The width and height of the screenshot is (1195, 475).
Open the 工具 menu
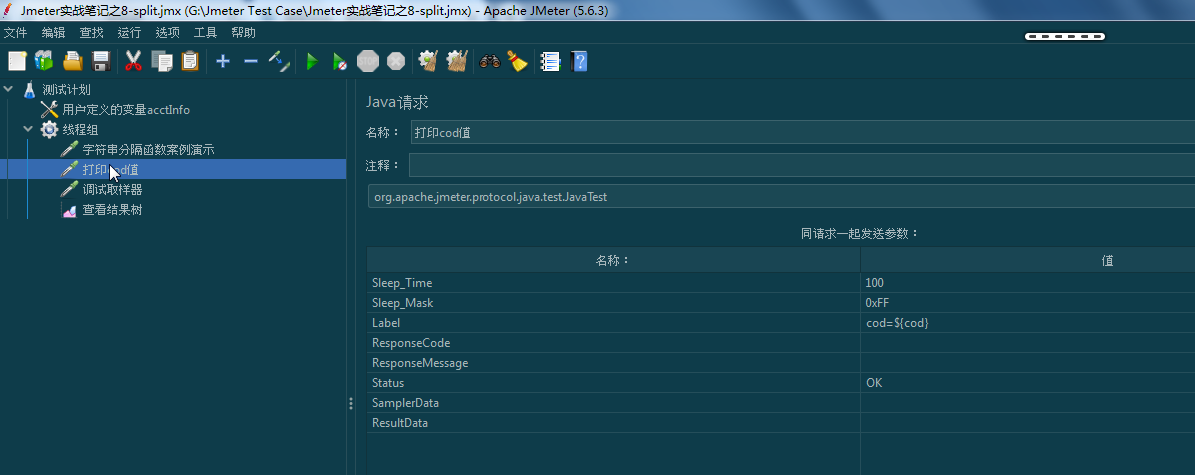206,32
